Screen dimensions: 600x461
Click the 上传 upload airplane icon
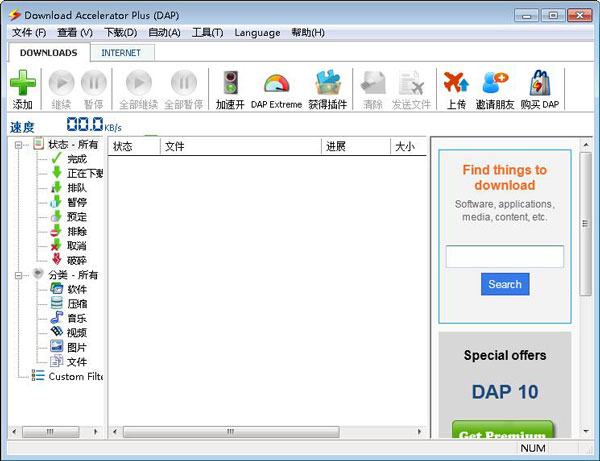(456, 84)
